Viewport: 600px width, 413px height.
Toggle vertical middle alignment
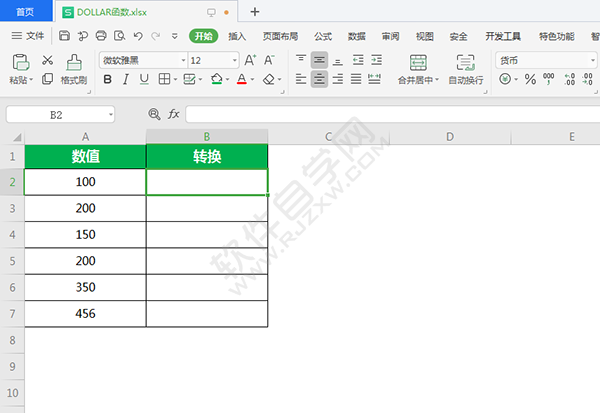click(x=319, y=60)
